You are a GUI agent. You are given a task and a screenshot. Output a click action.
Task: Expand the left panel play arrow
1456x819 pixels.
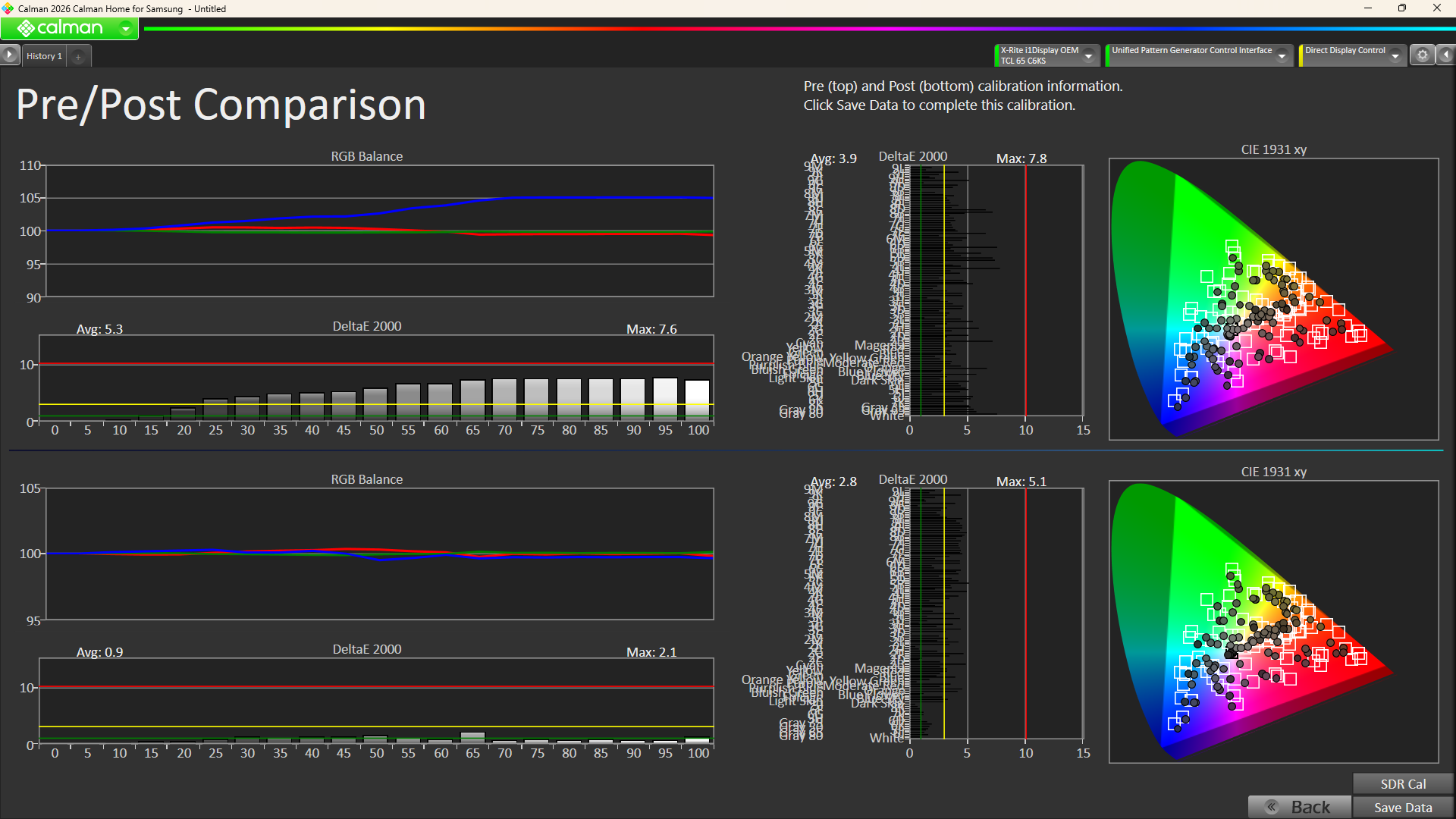tap(9, 55)
